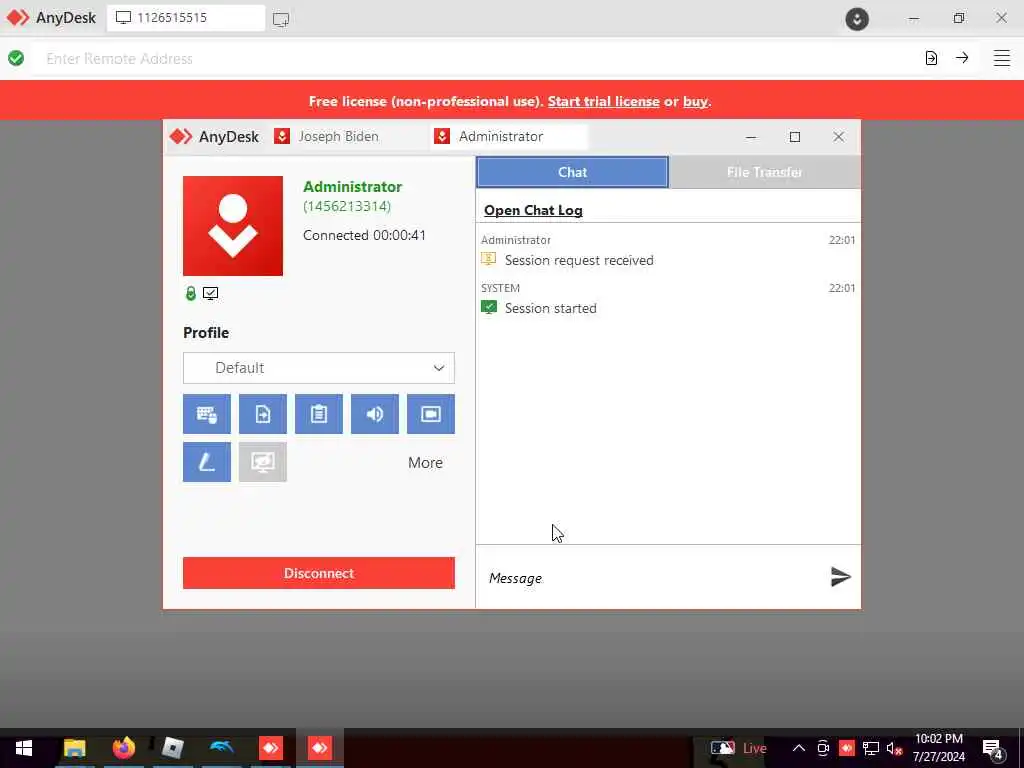Open the notification center with 4 alerts
The width and height of the screenshot is (1024, 768).
[x=992, y=748]
